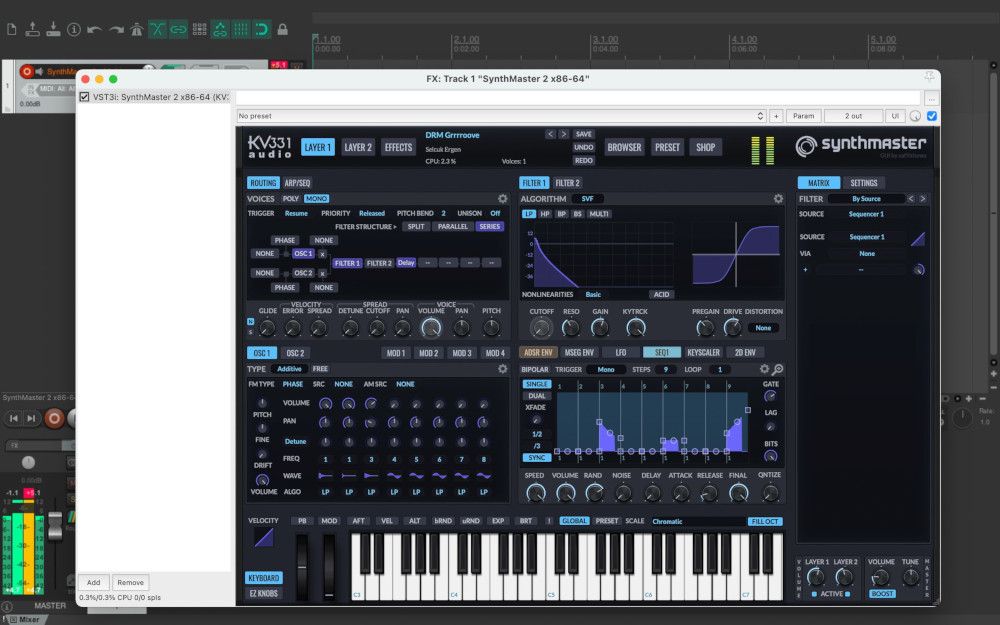
Task: Click the SynthMaster SAVE button
Action: click(x=584, y=134)
